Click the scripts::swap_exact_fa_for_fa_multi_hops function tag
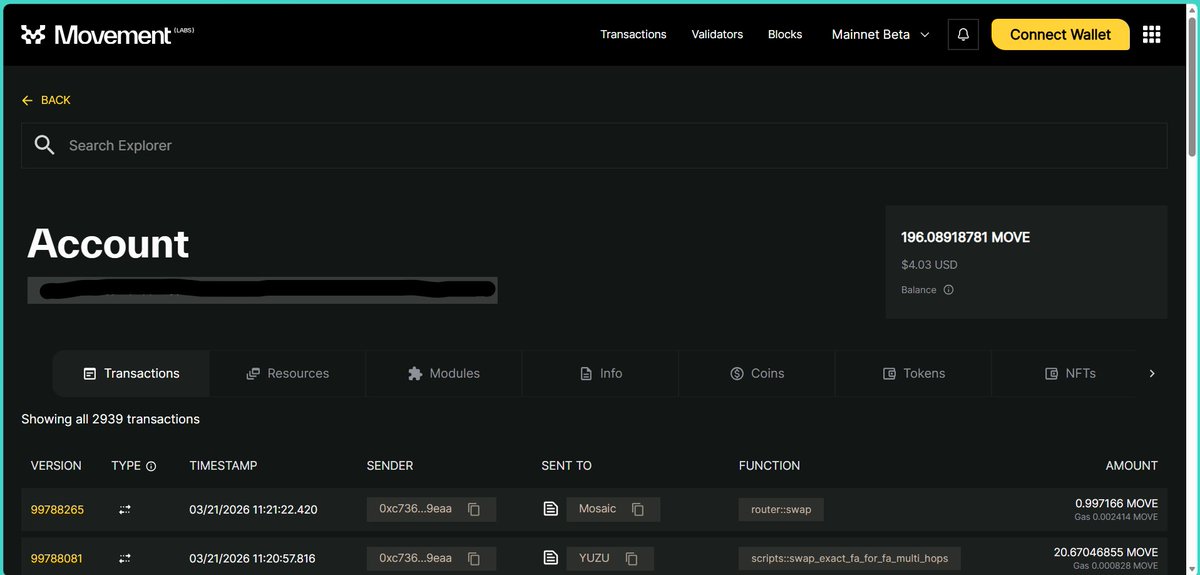 [x=850, y=558]
